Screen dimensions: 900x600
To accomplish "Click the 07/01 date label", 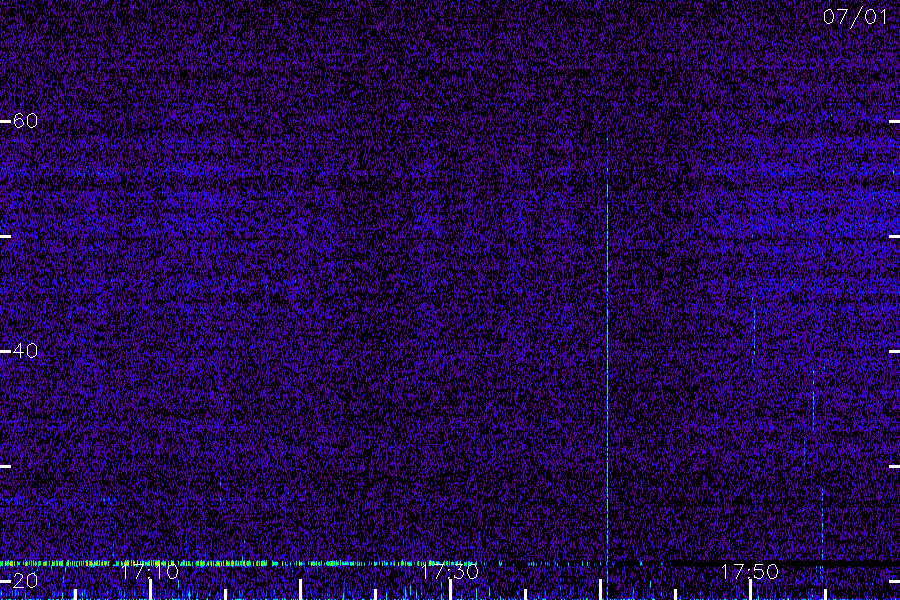I will point(855,17).
